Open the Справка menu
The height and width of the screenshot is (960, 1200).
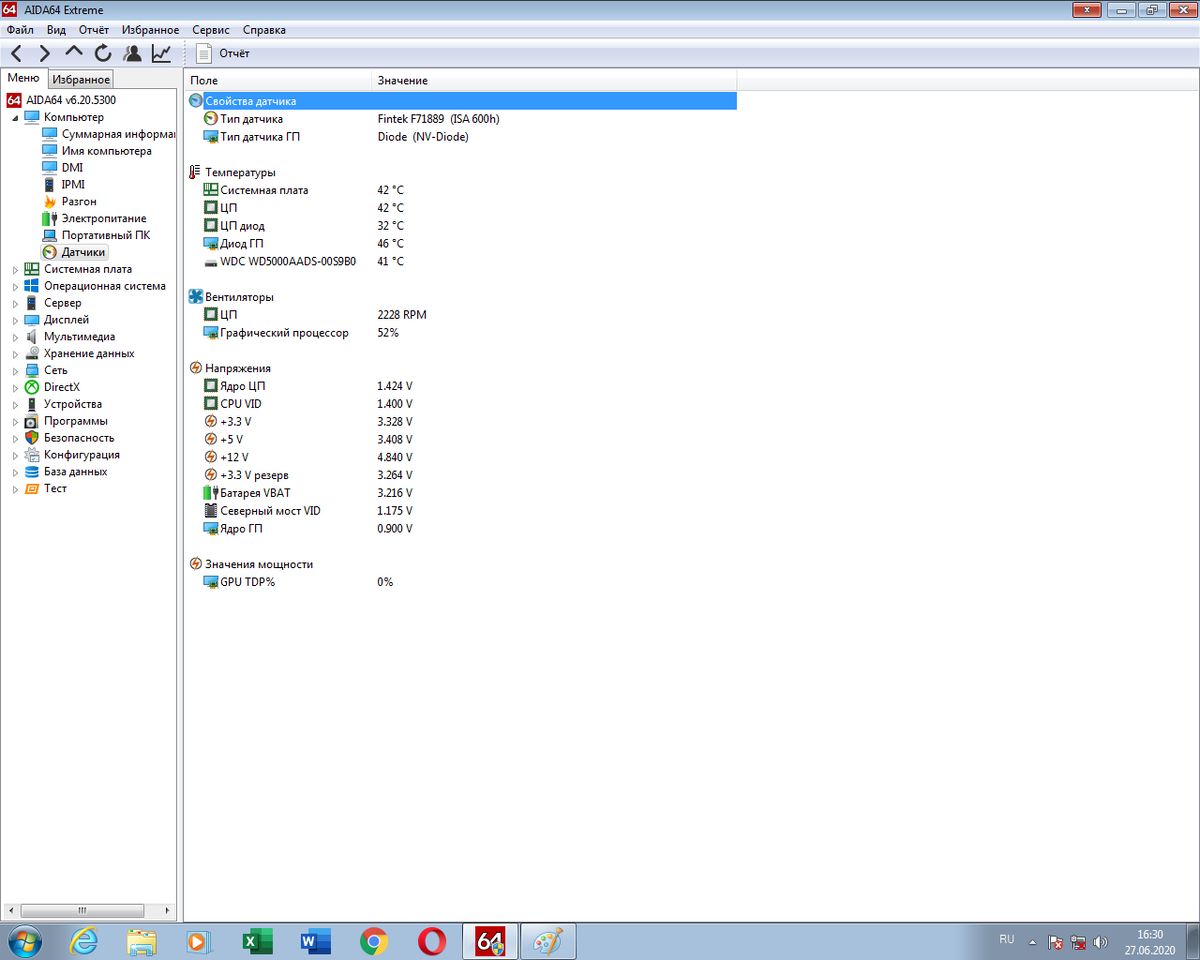tap(264, 30)
